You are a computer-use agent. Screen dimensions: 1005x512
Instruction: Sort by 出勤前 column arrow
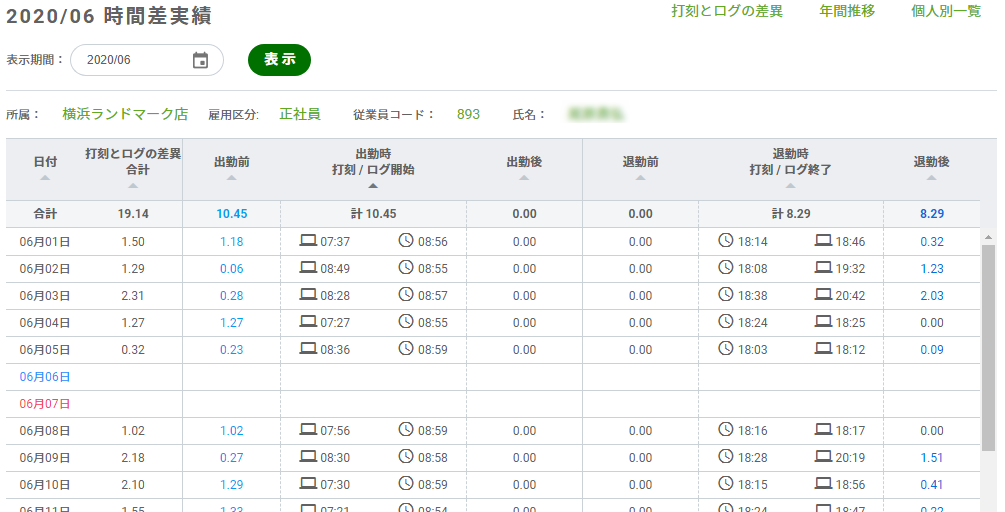click(x=231, y=178)
